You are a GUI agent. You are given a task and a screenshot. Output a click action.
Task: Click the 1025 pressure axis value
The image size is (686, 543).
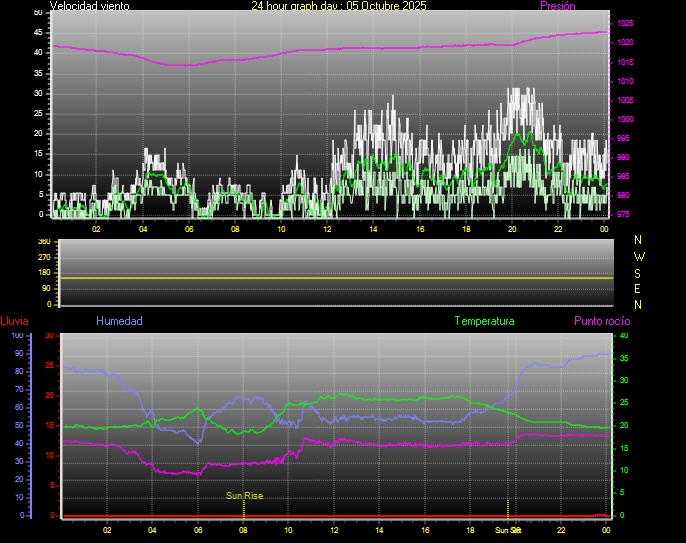625,23
